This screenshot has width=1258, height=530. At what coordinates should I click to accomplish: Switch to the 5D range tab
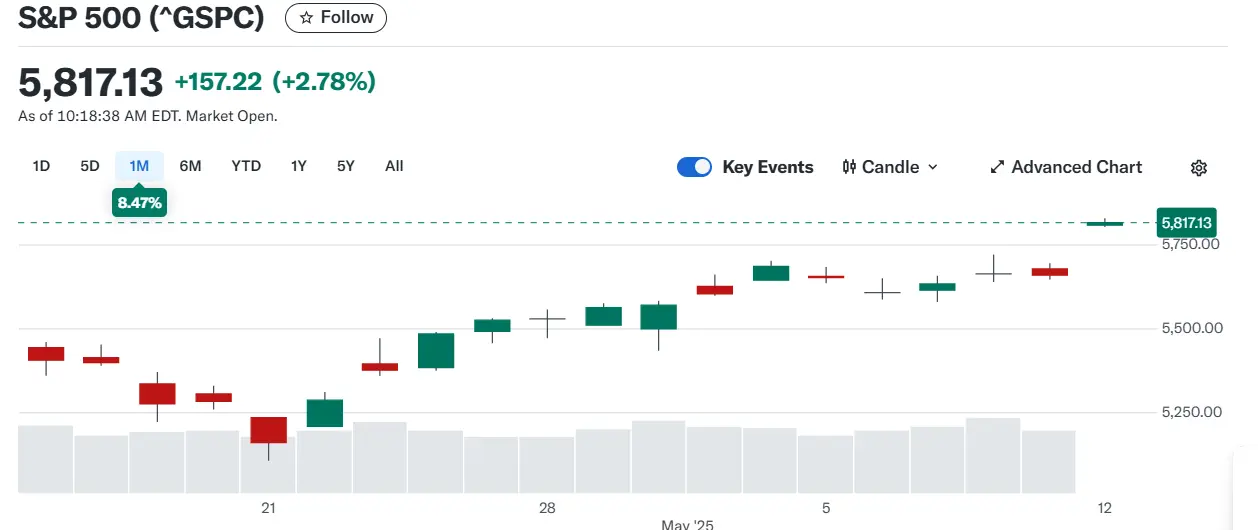(x=90, y=166)
